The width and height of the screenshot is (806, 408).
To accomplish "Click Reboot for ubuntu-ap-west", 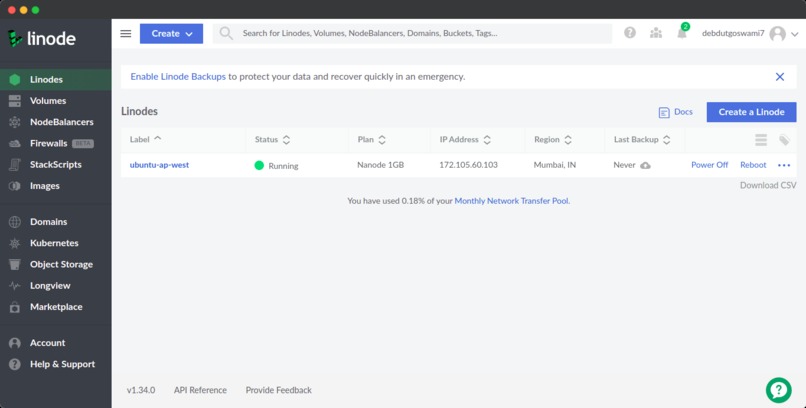I will [x=753, y=165].
